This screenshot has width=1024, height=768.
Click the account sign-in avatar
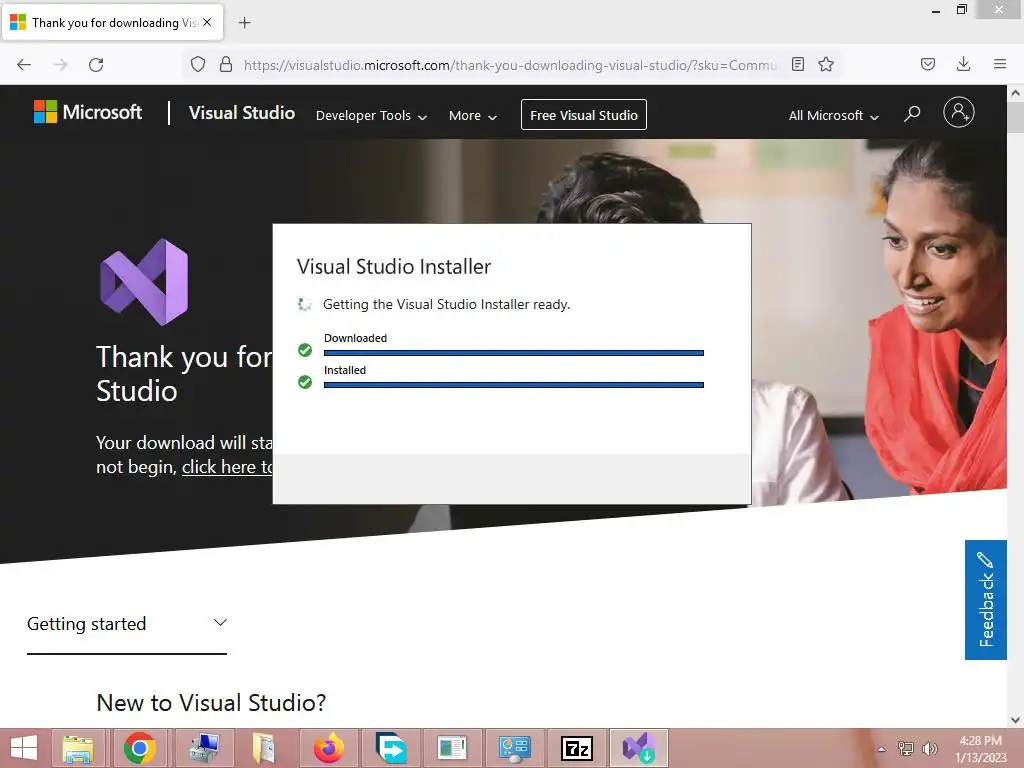(959, 112)
